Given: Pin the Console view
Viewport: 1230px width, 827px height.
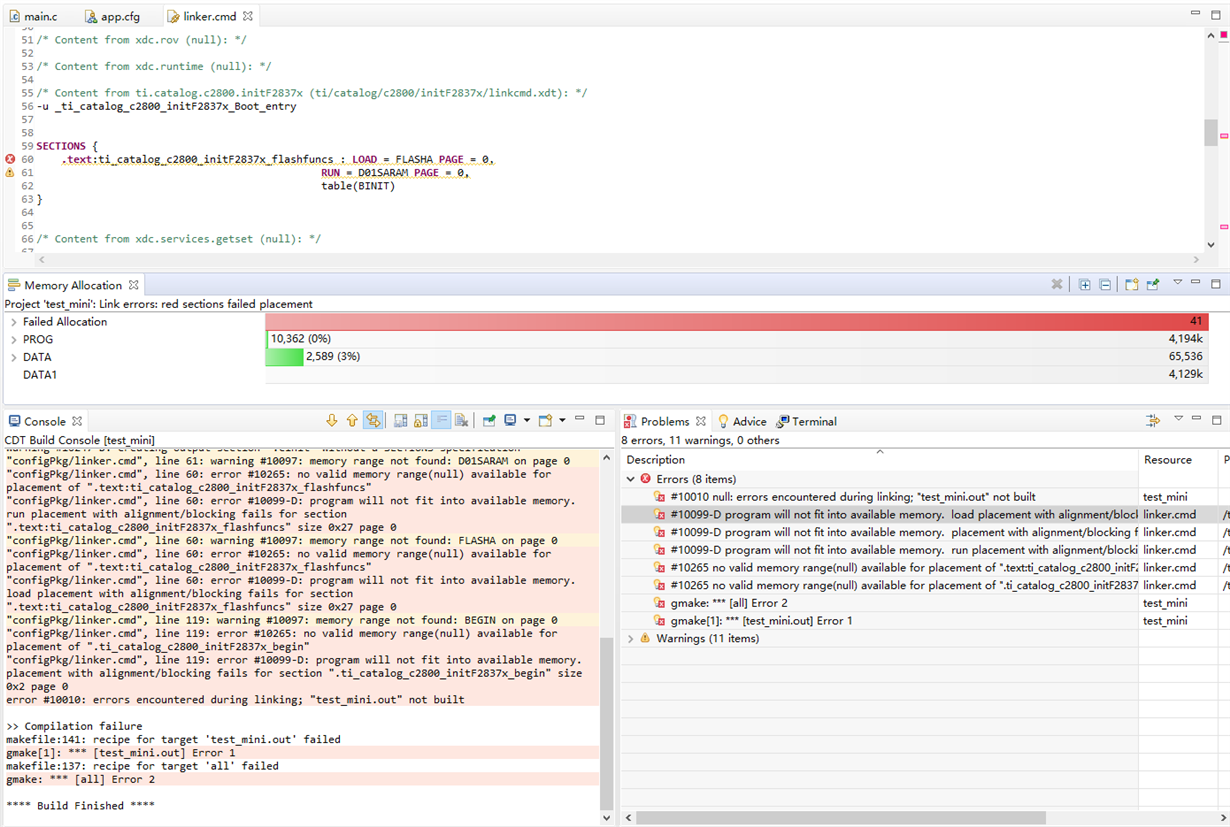Looking at the screenshot, I should coord(489,421).
